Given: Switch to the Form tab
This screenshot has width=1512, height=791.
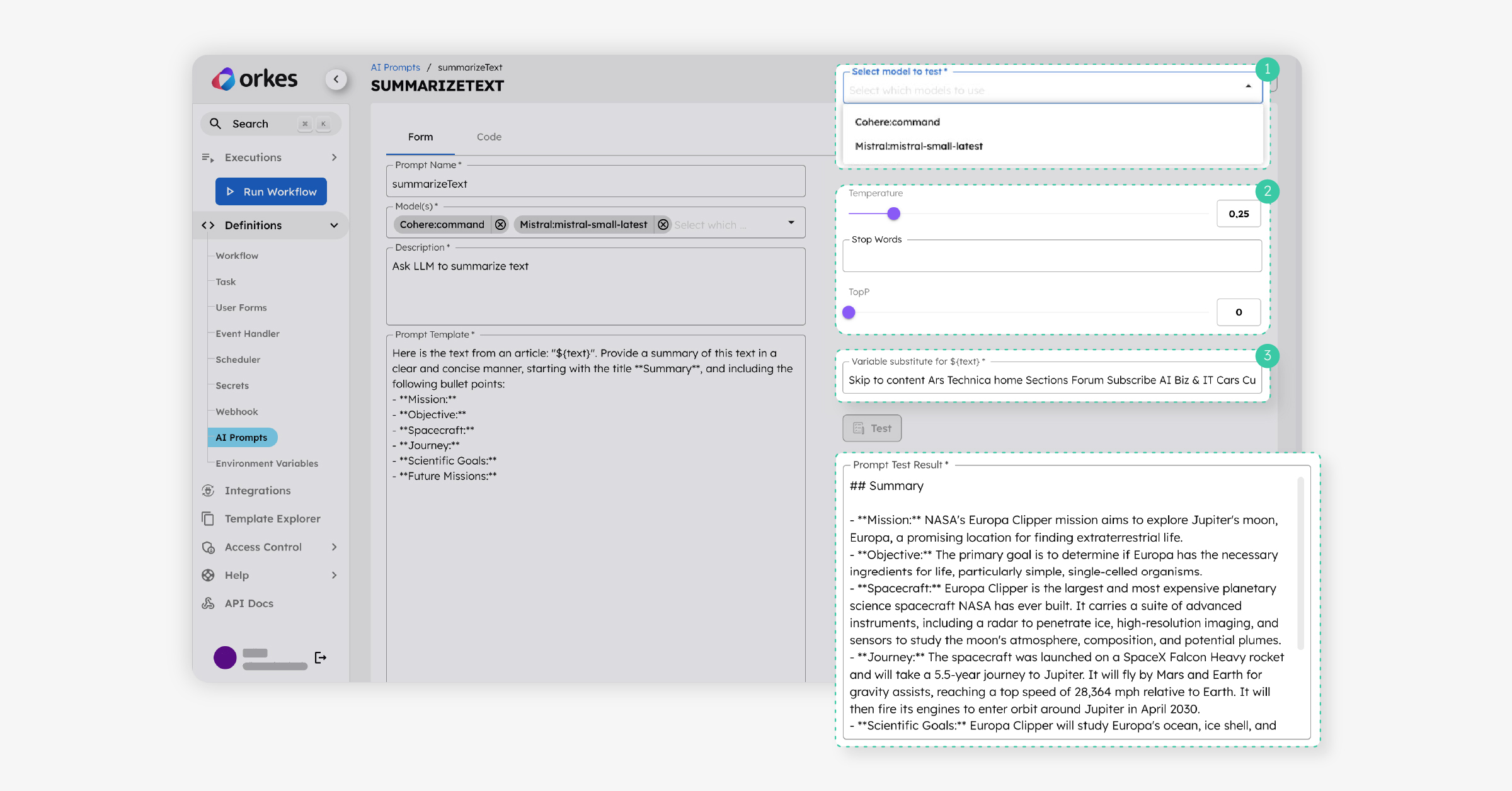Looking at the screenshot, I should pos(420,137).
